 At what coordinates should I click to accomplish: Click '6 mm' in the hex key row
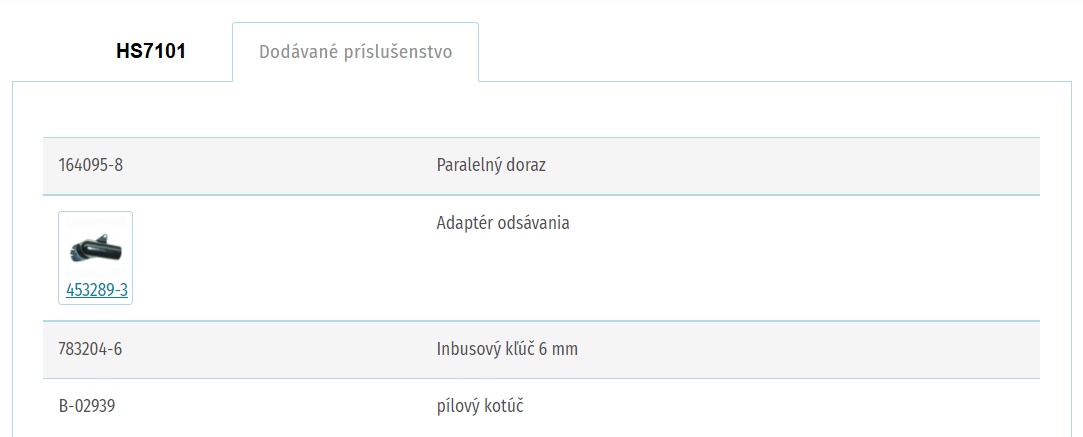click(x=559, y=350)
